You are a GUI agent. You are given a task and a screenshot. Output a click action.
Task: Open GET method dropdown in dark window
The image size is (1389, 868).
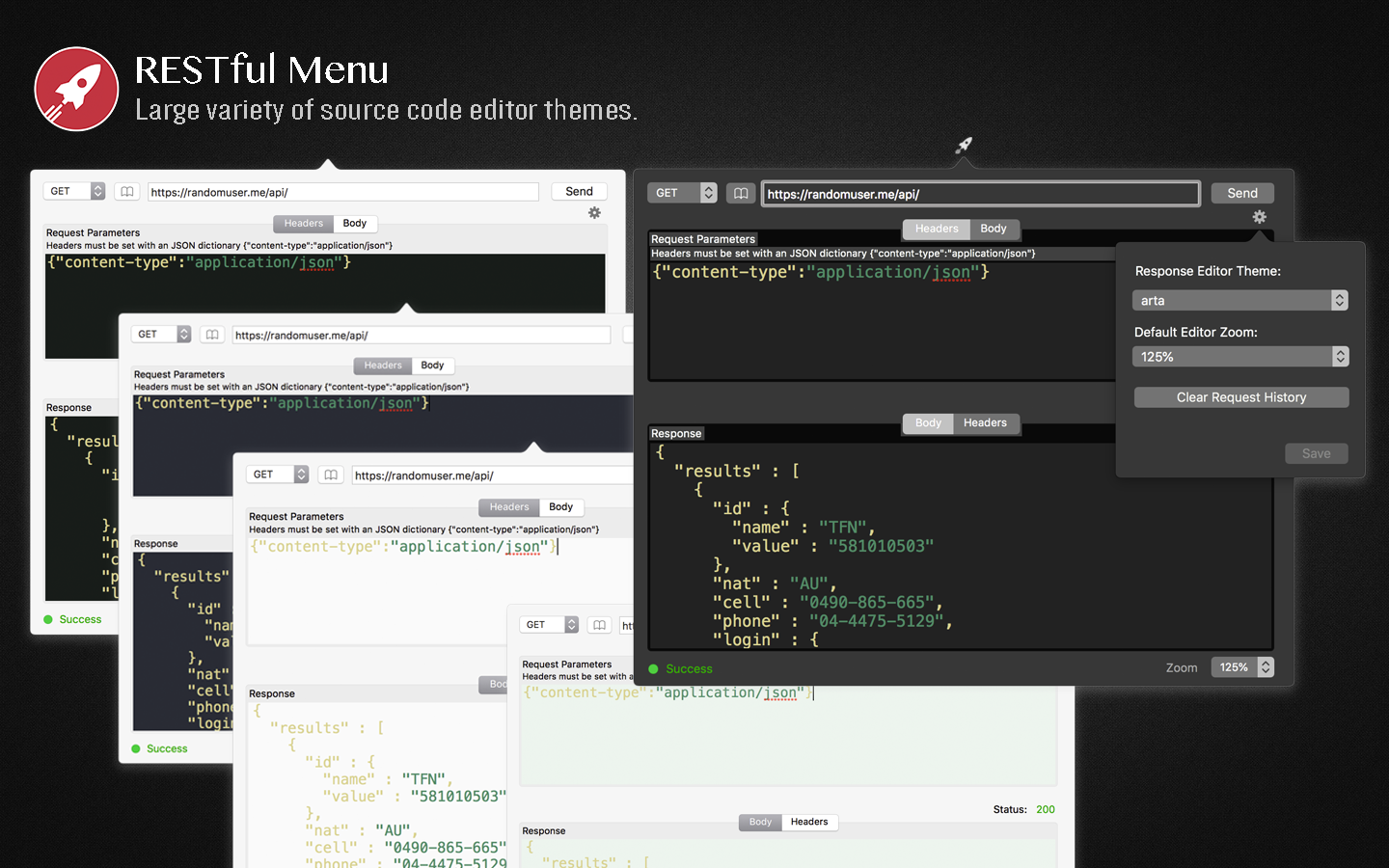[682, 193]
